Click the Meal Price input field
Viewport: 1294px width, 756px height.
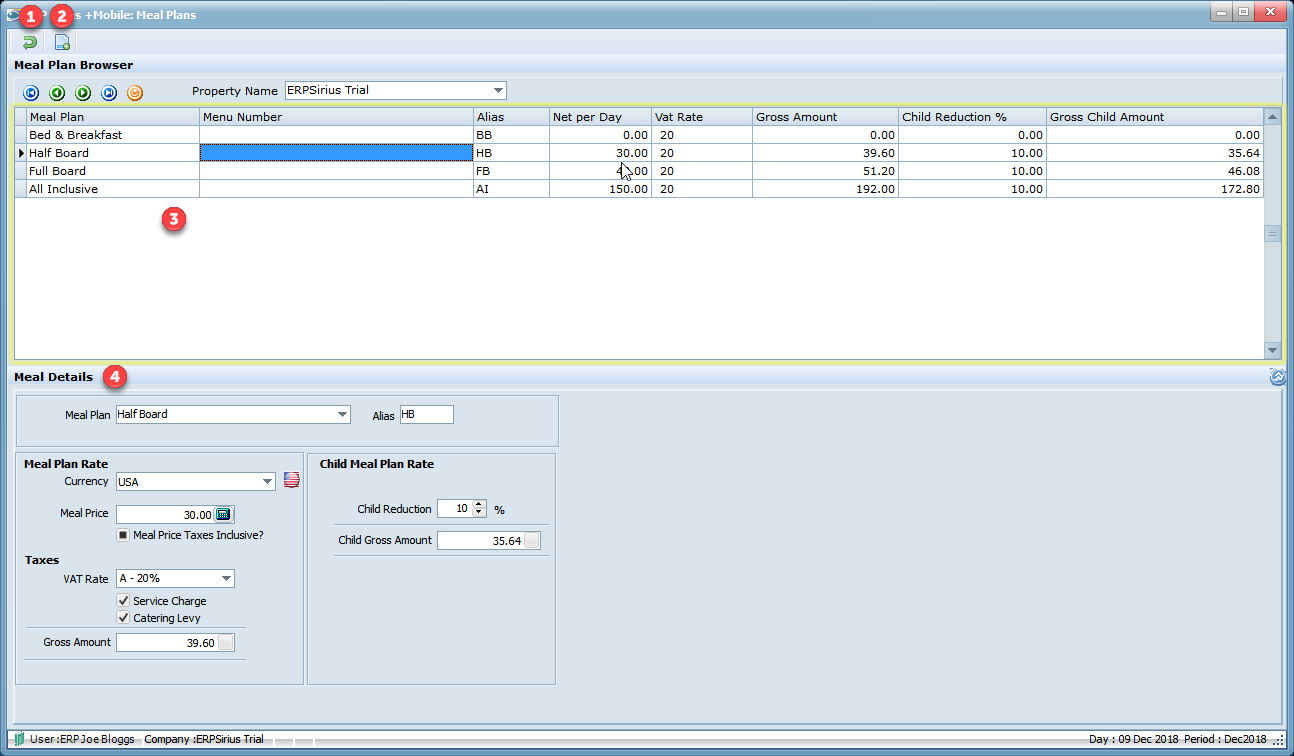pyautogui.click(x=166, y=514)
